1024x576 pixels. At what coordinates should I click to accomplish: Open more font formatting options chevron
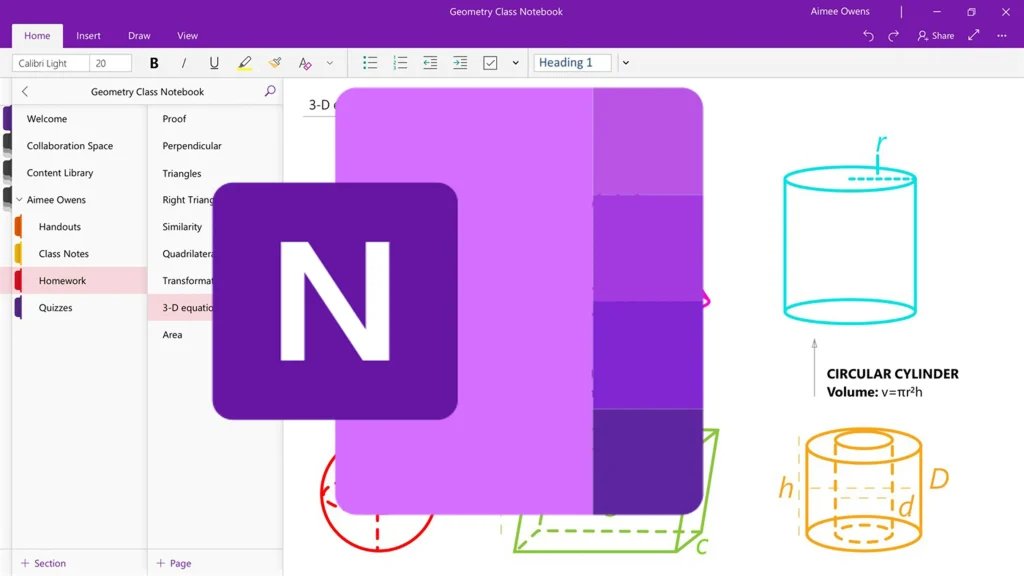point(330,63)
